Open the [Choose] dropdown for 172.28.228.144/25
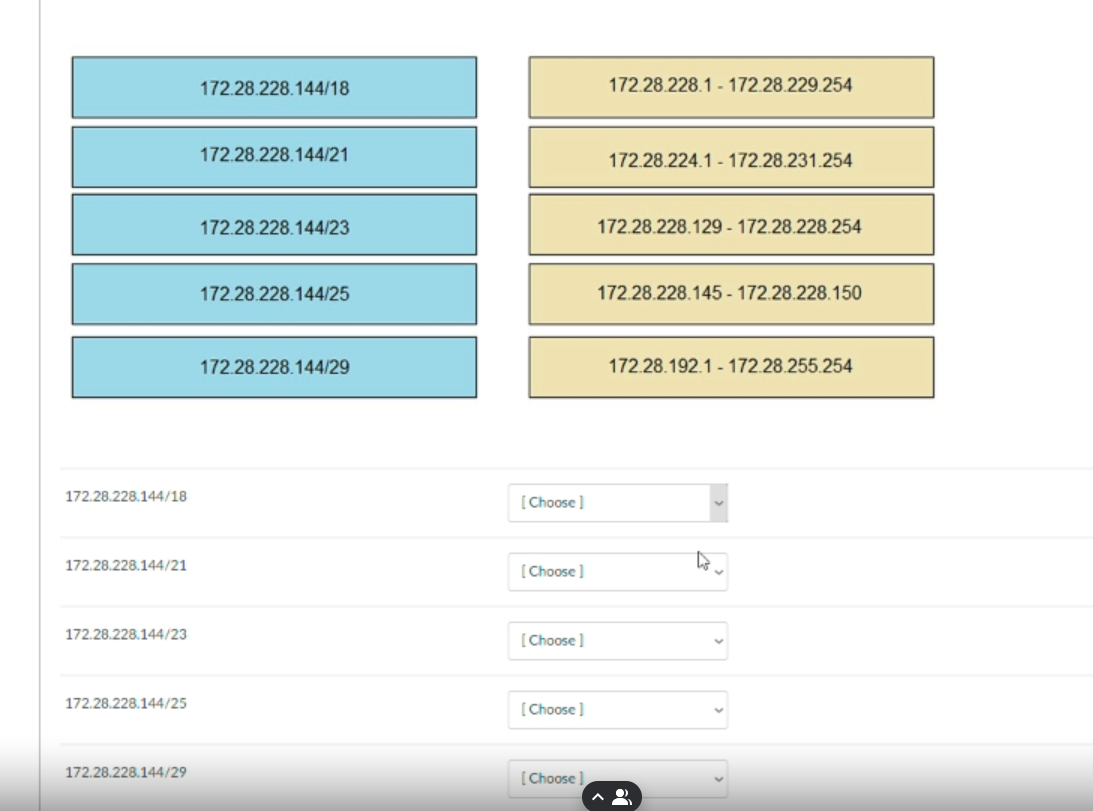Image resolution: width=1093 pixels, height=811 pixels. 617,709
